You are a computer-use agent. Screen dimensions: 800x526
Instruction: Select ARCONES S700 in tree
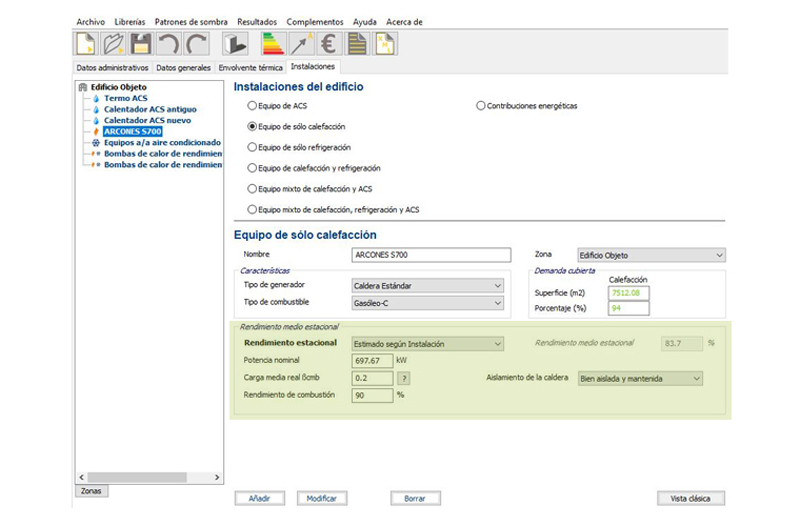[133, 132]
